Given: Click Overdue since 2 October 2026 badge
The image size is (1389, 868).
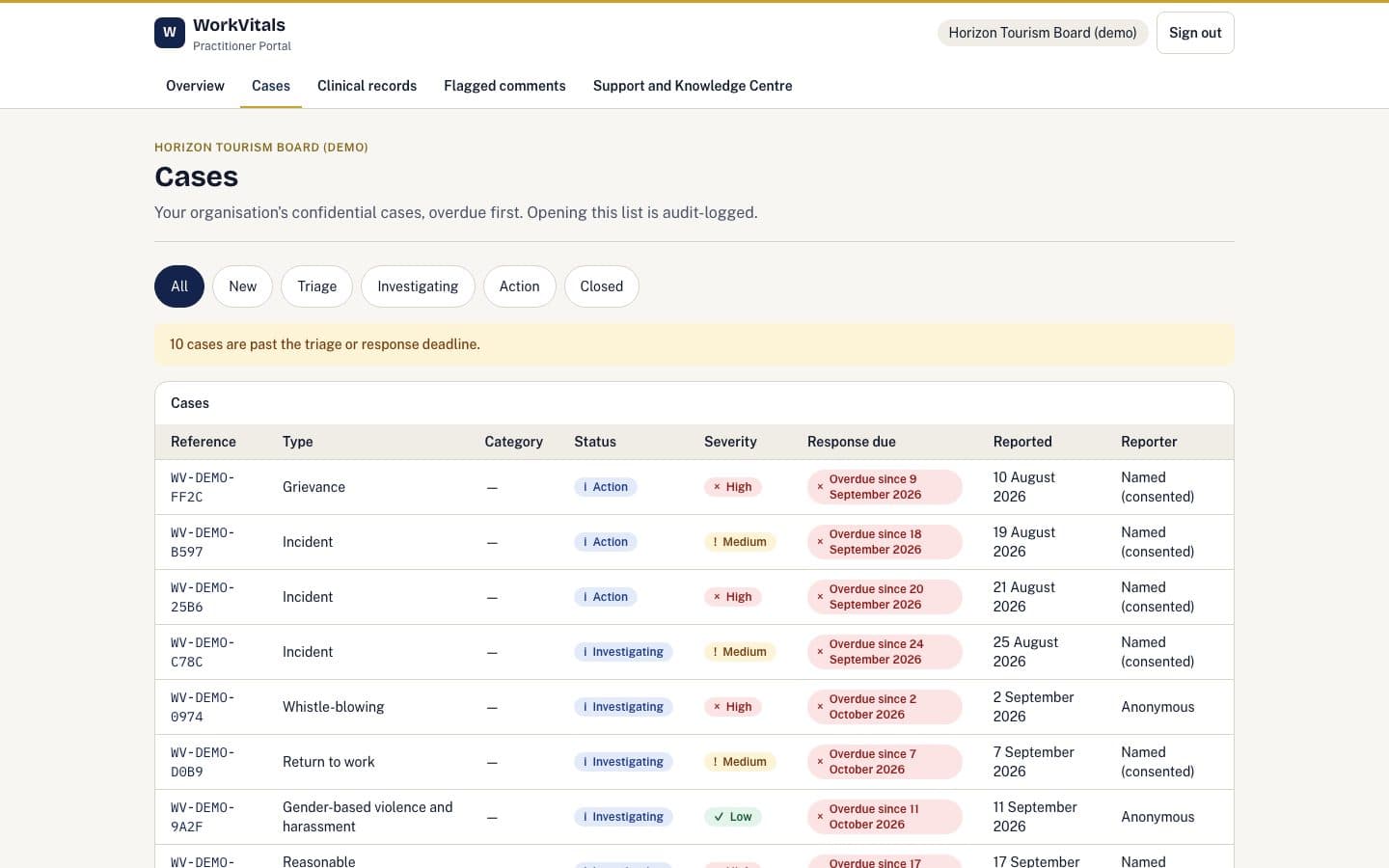Looking at the screenshot, I should pos(885,707).
